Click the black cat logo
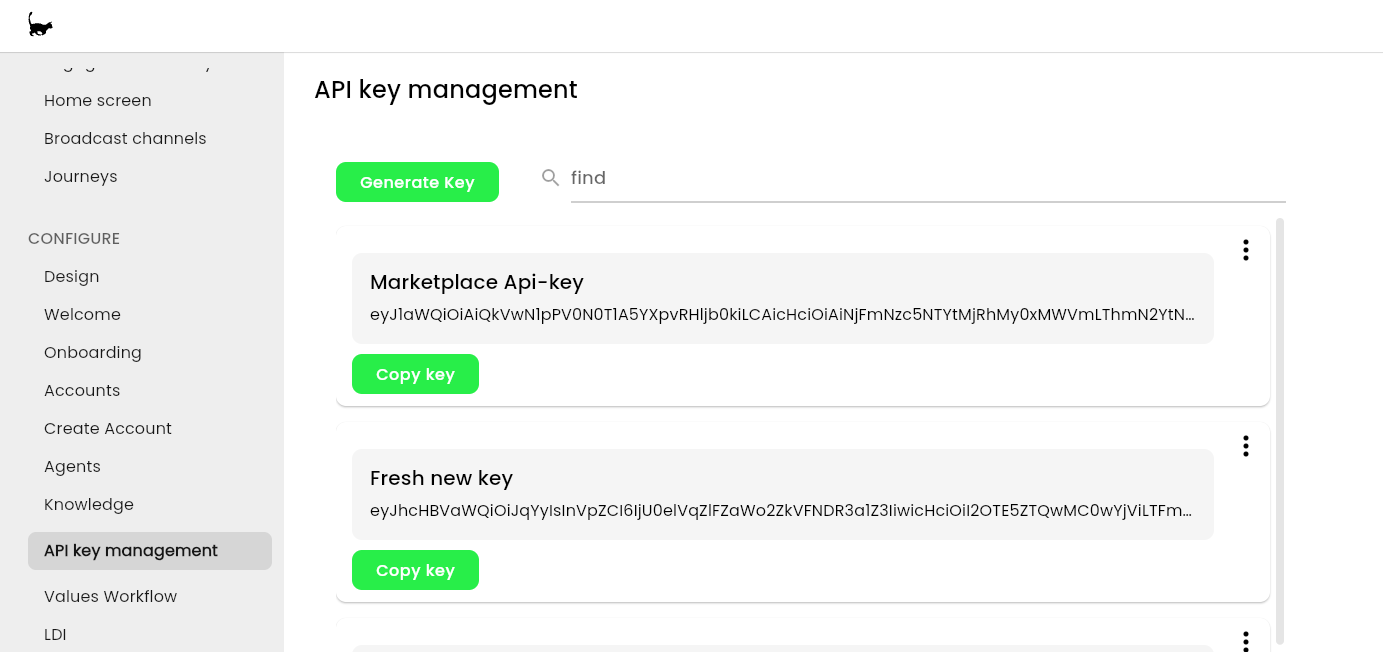The height and width of the screenshot is (652, 1383). pos(40,25)
